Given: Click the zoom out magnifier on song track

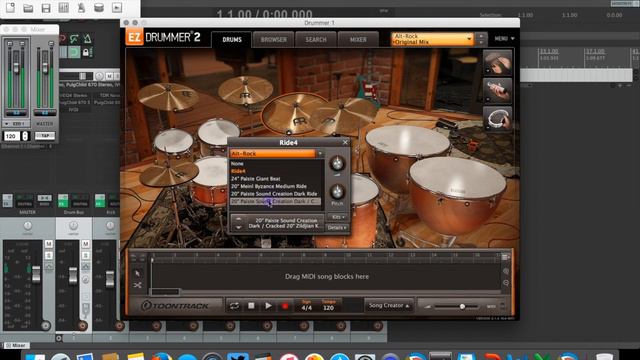Looking at the screenshot, I should [x=506, y=282].
